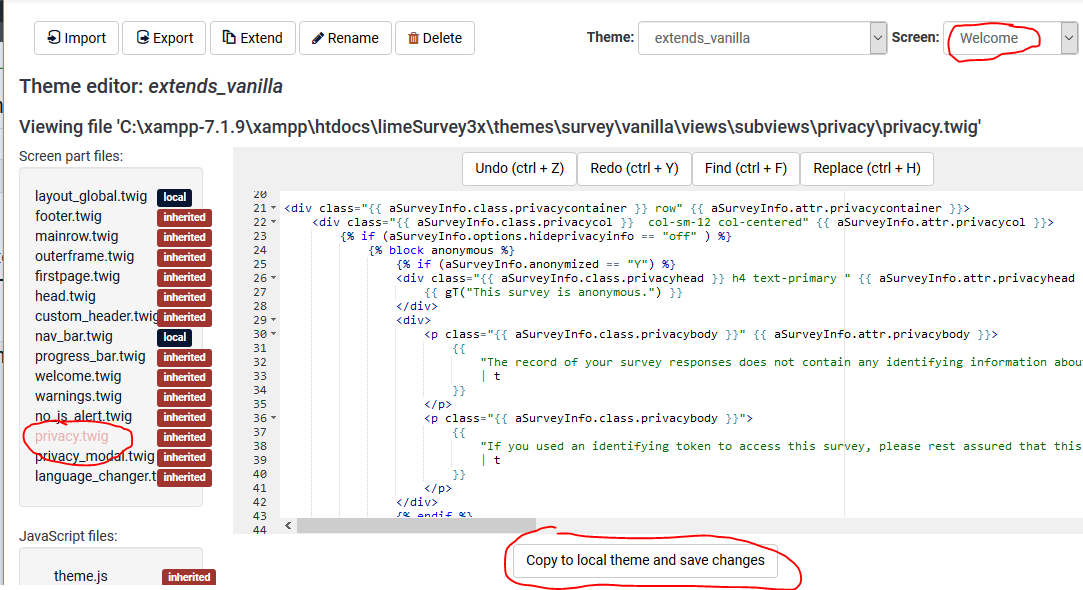Open the Screen dropdown showing Welcome
This screenshot has height=590, width=1083.
click(1010, 38)
